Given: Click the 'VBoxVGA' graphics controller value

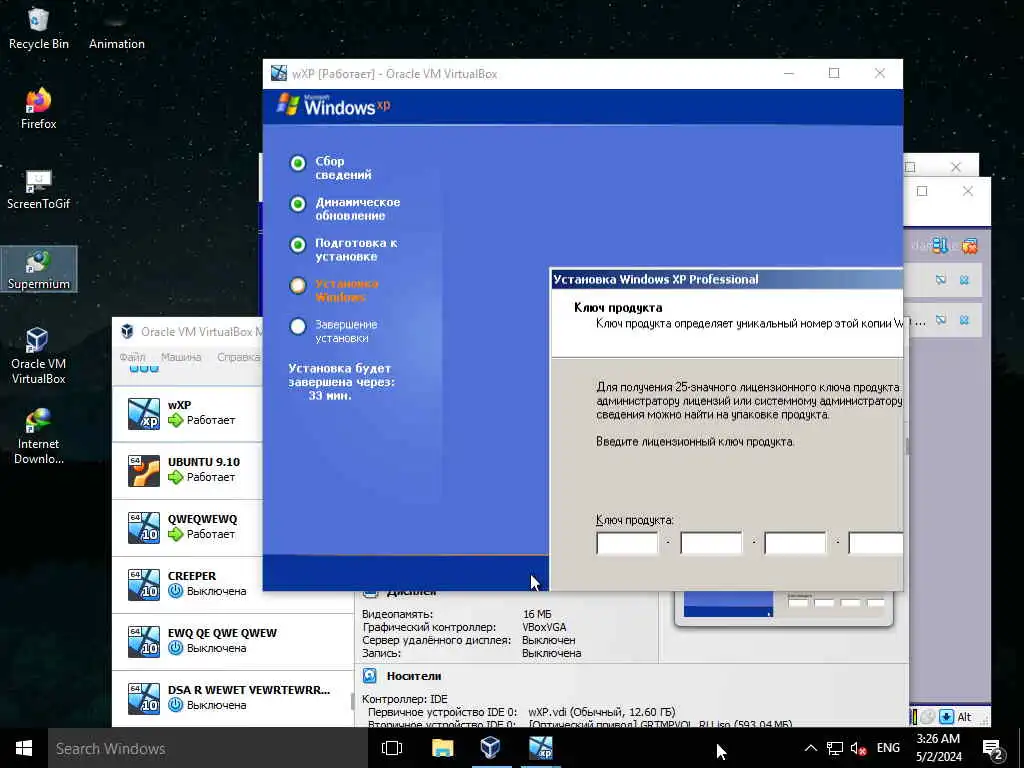Looking at the screenshot, I should (x=545, y=627).
